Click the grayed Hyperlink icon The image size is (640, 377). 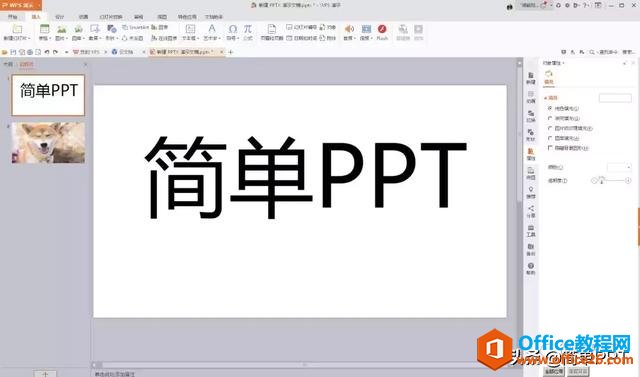(403, 29)
